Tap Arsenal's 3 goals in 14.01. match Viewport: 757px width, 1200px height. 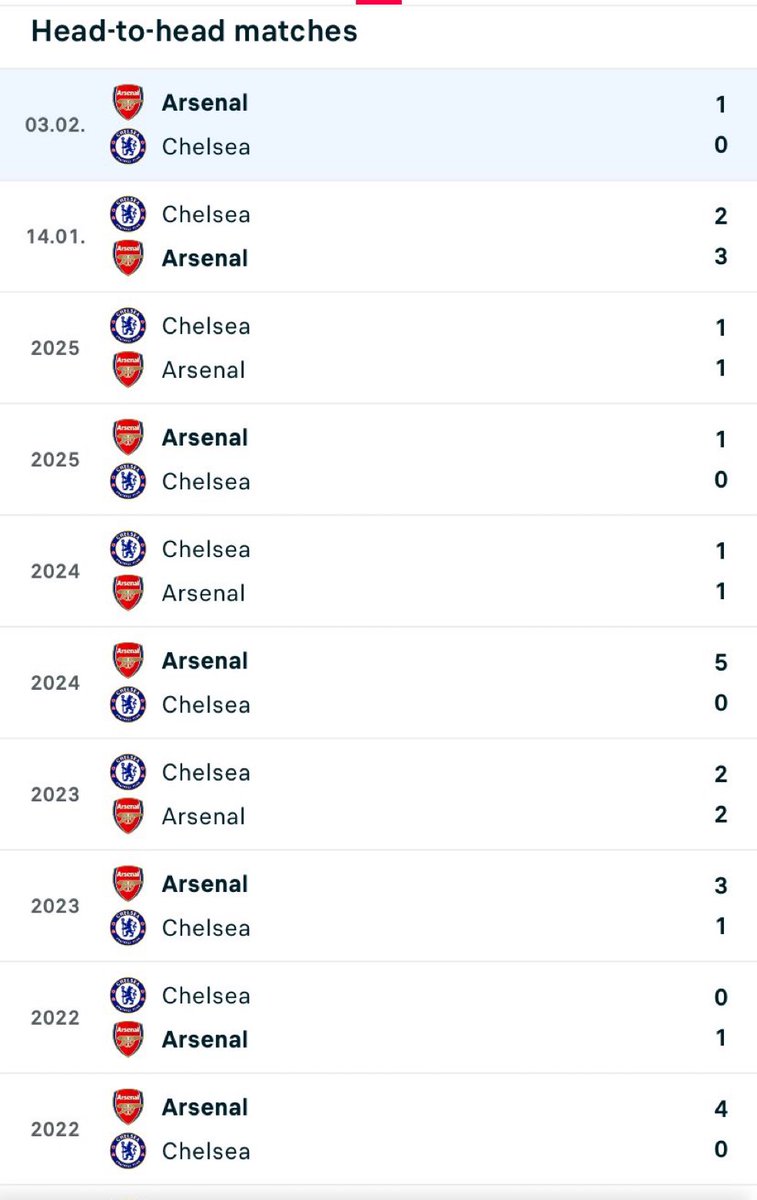click(x=721, y=257)
